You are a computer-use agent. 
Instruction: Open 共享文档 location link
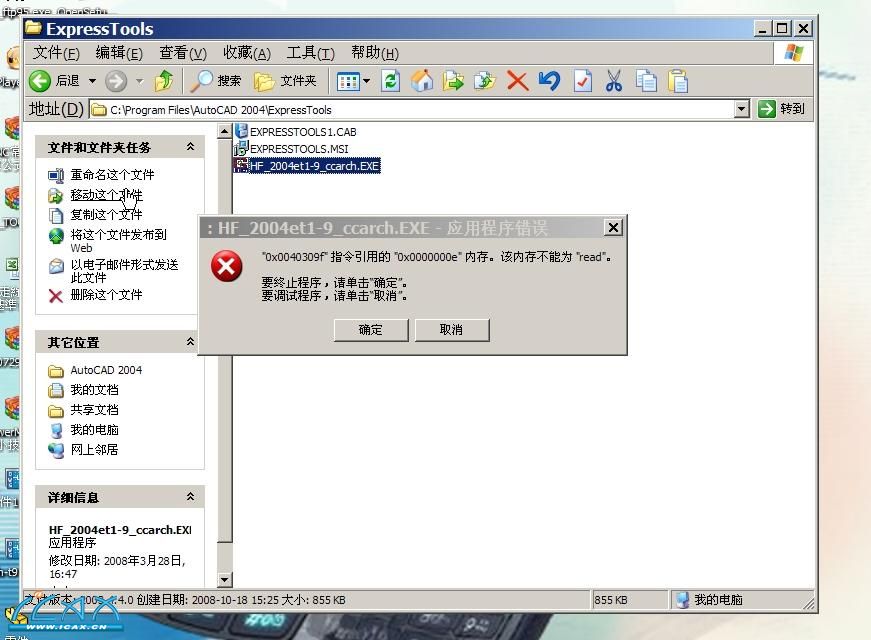[94, 410]
